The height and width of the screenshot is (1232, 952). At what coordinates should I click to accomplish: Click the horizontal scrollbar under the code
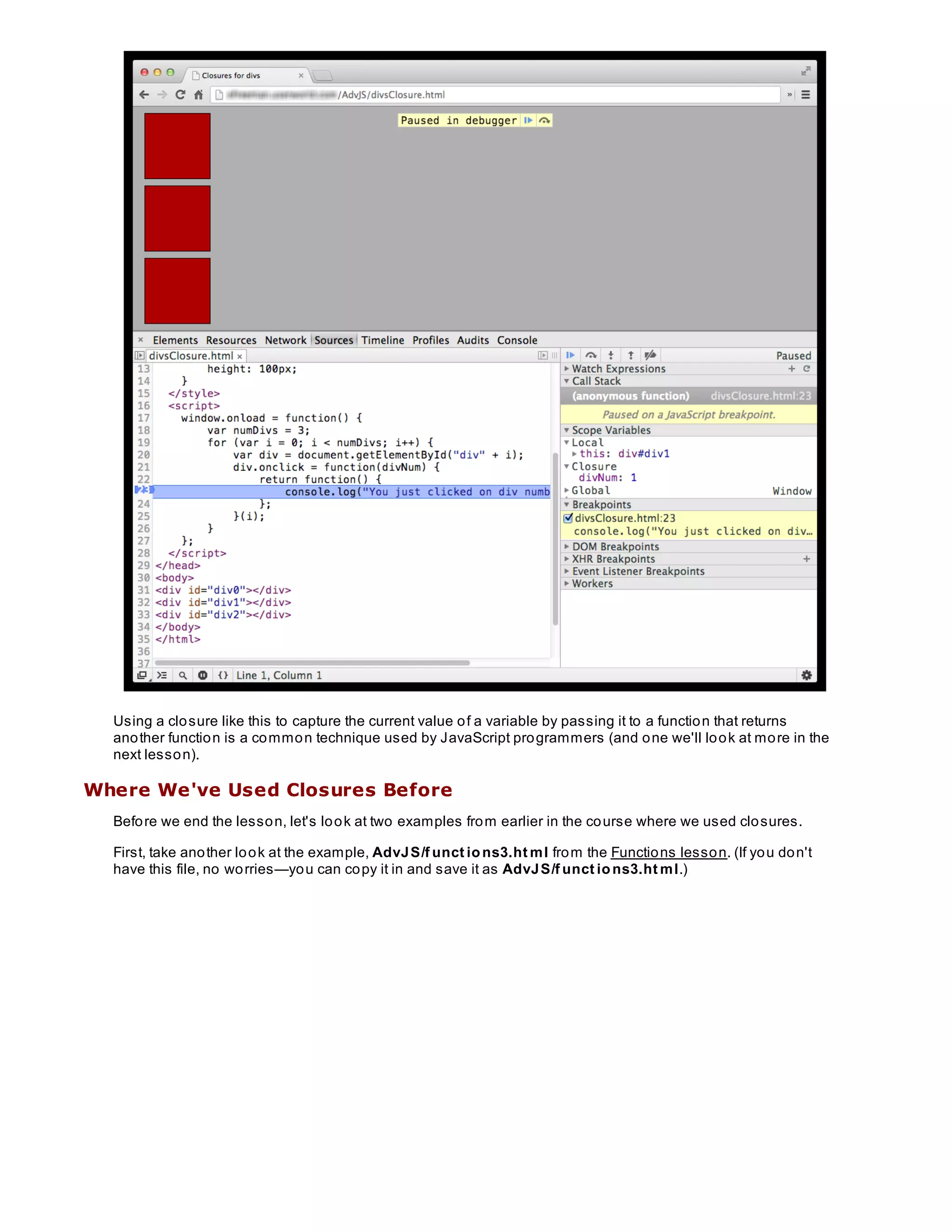tap(312, 663)
